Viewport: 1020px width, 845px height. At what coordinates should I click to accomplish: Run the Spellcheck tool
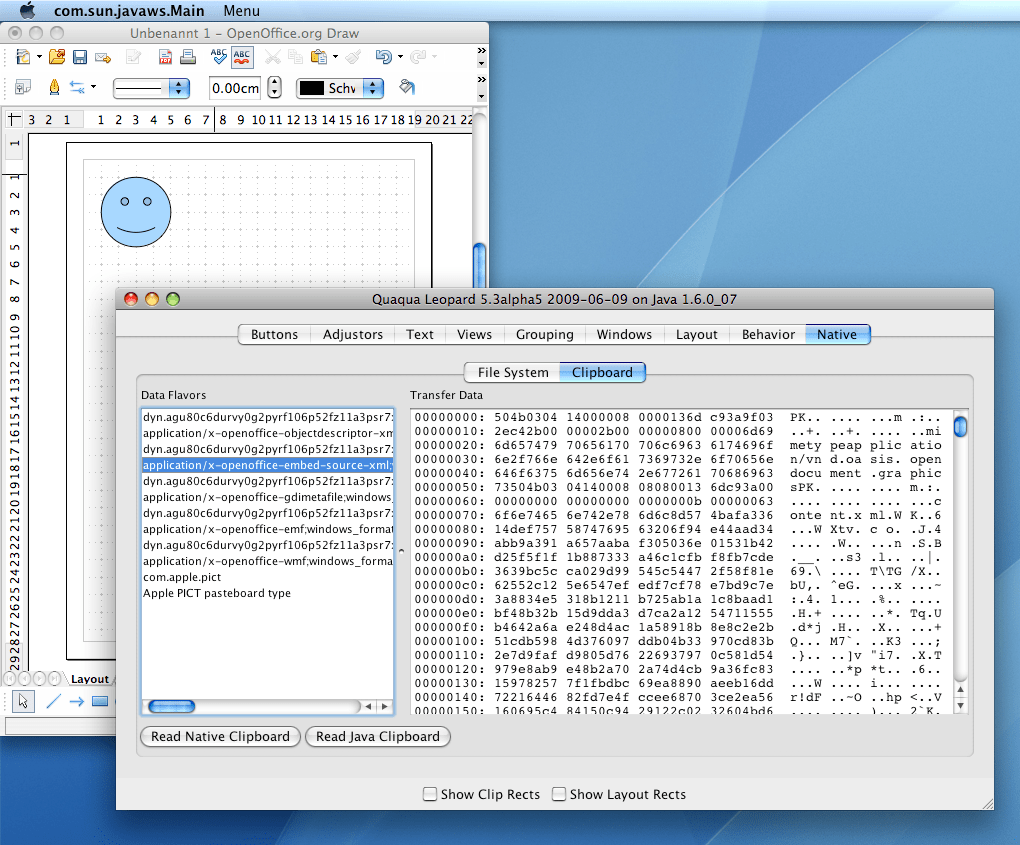[x=219, y=56]
